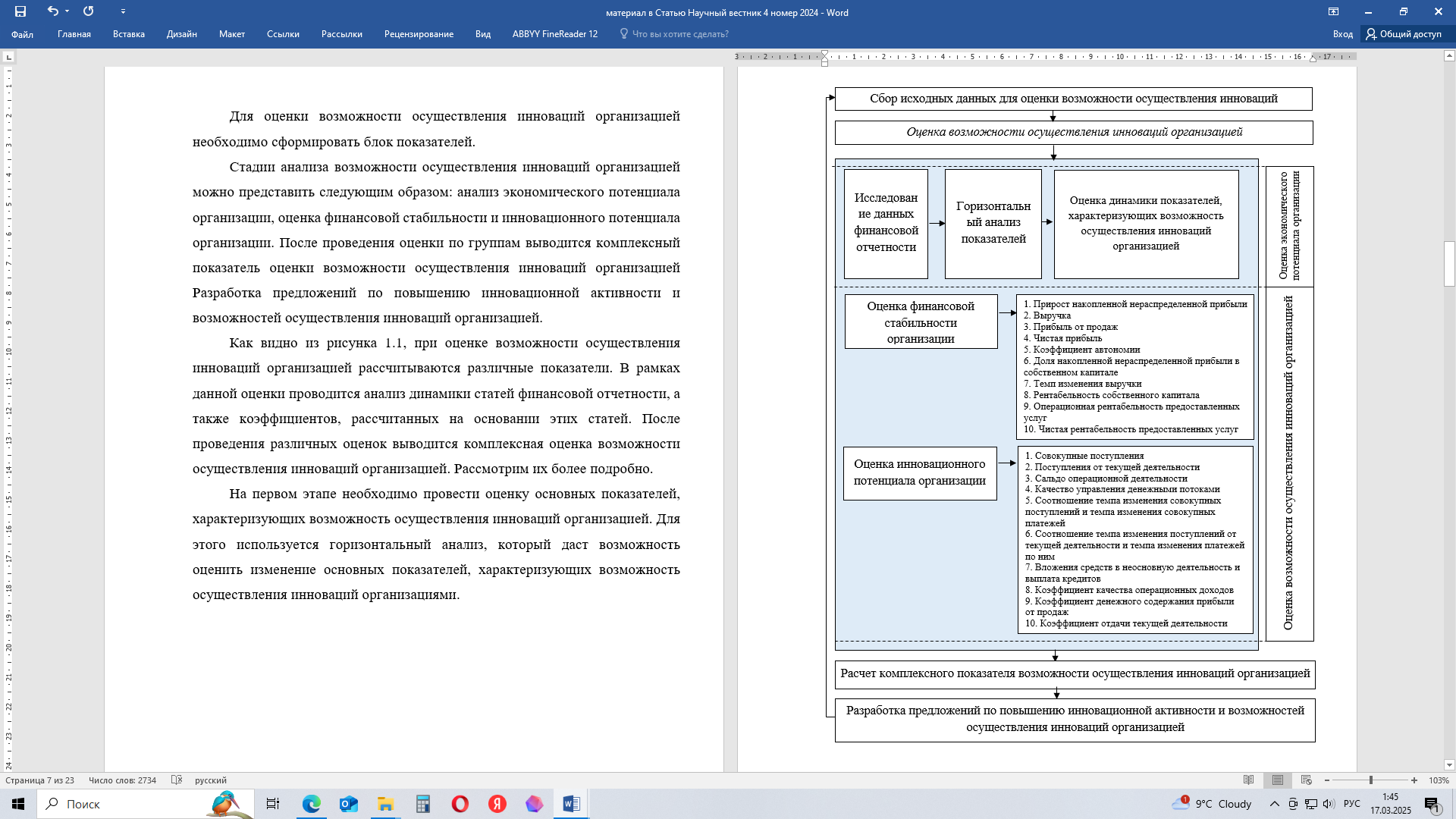Click the first line indent marker on ruler
This screenshot has height=819, width=1456.
coord(824,54)
